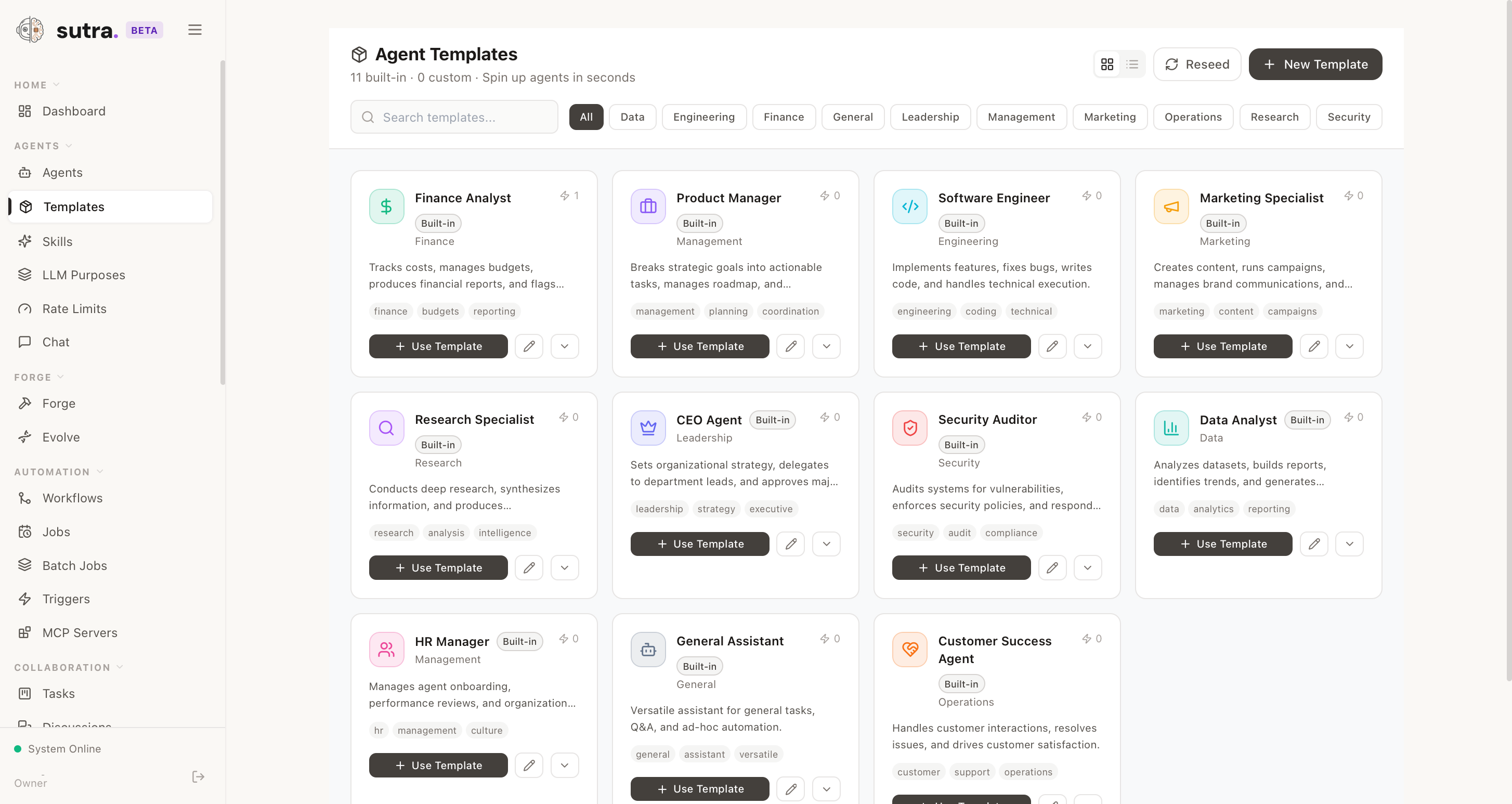The height and width of the screenshot is (804, 1512).
Task: Filter templates by Security
Action: pos(1349,117)
